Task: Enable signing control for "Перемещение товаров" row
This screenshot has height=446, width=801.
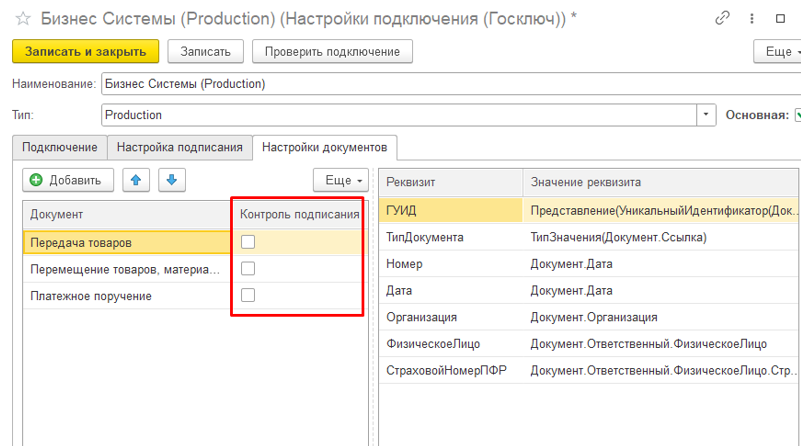Action: coord(248,269)
